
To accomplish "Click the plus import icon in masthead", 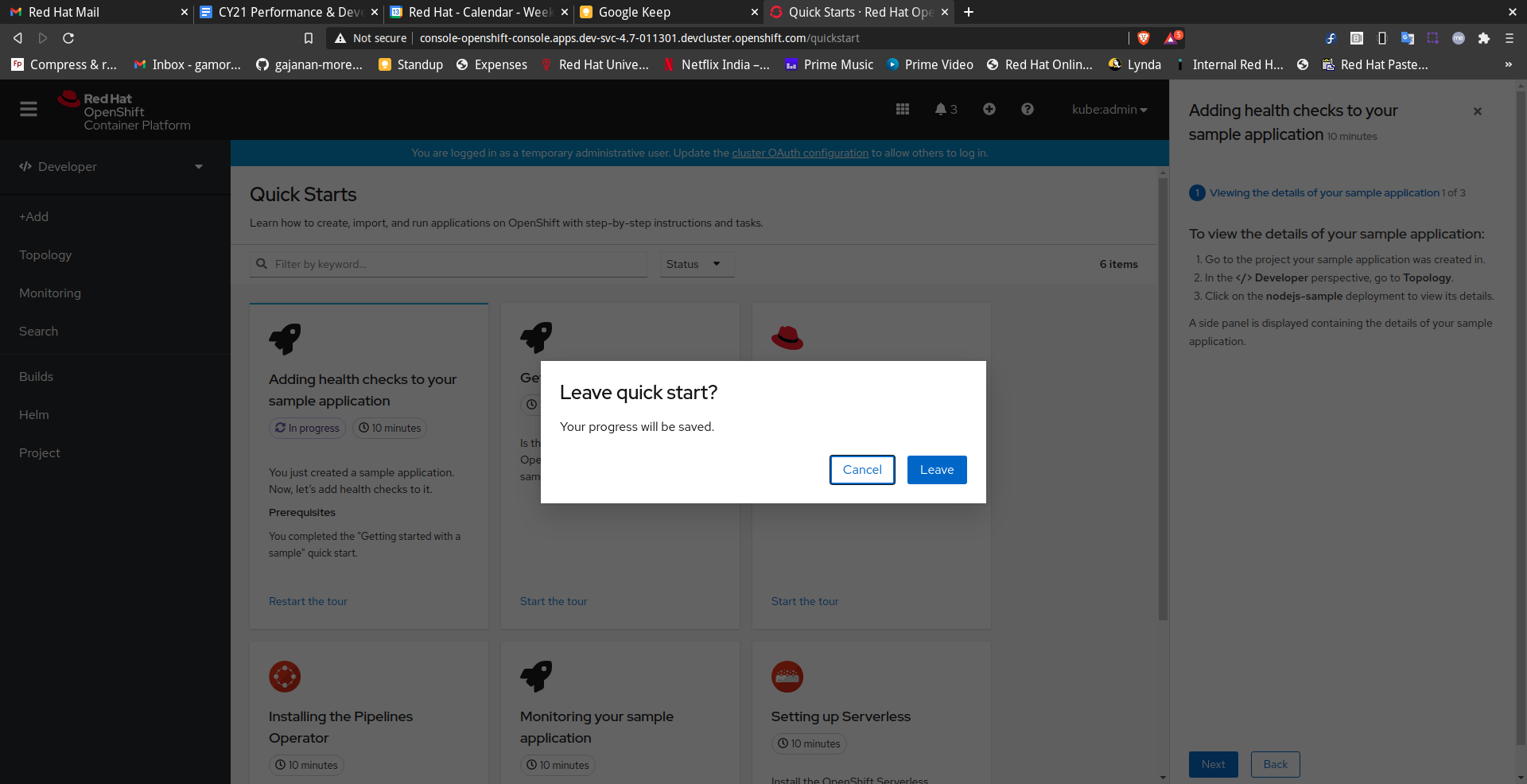I will click(x=989, y=109).
